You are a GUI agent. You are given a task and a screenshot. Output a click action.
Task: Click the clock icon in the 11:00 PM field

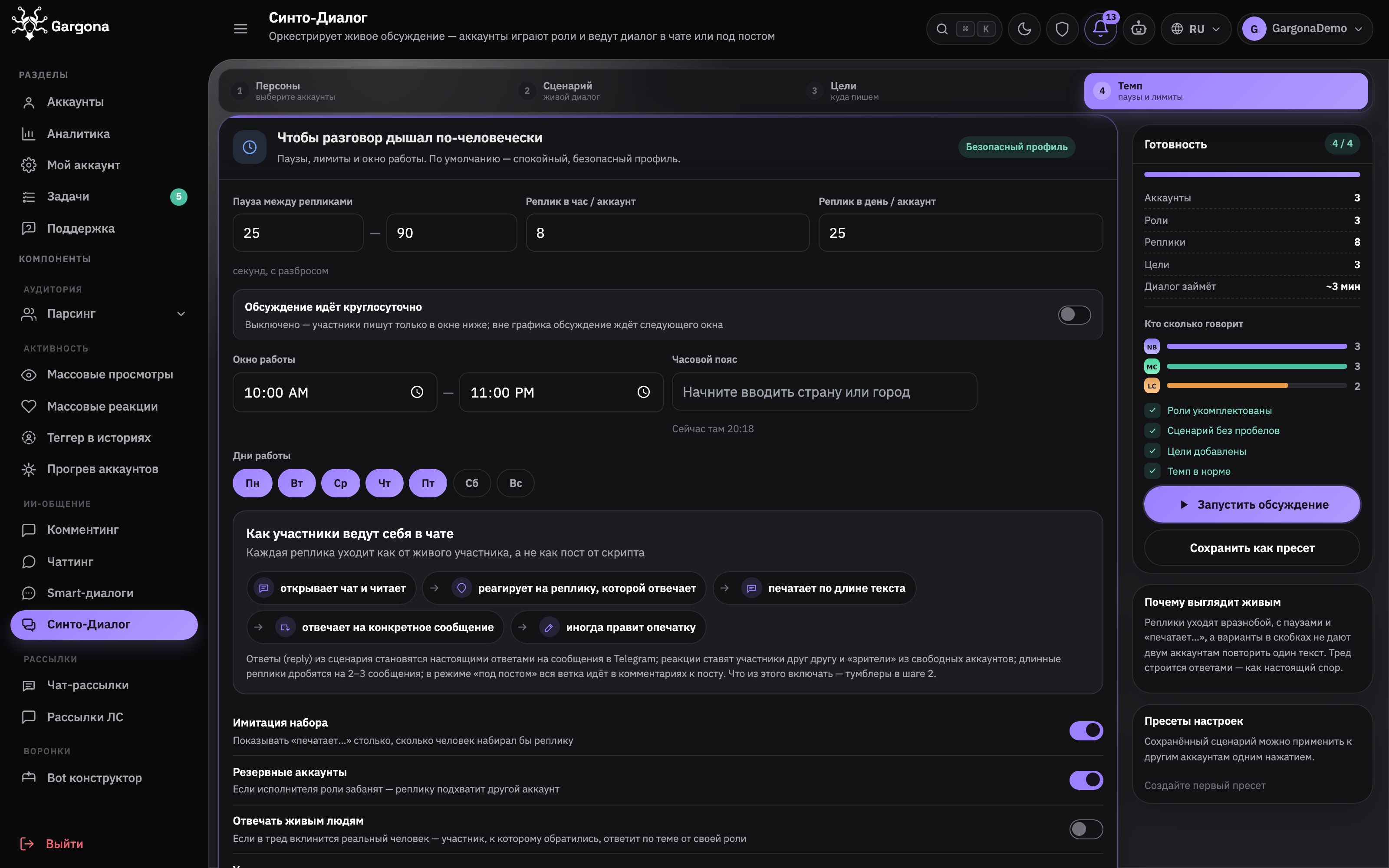643,392
